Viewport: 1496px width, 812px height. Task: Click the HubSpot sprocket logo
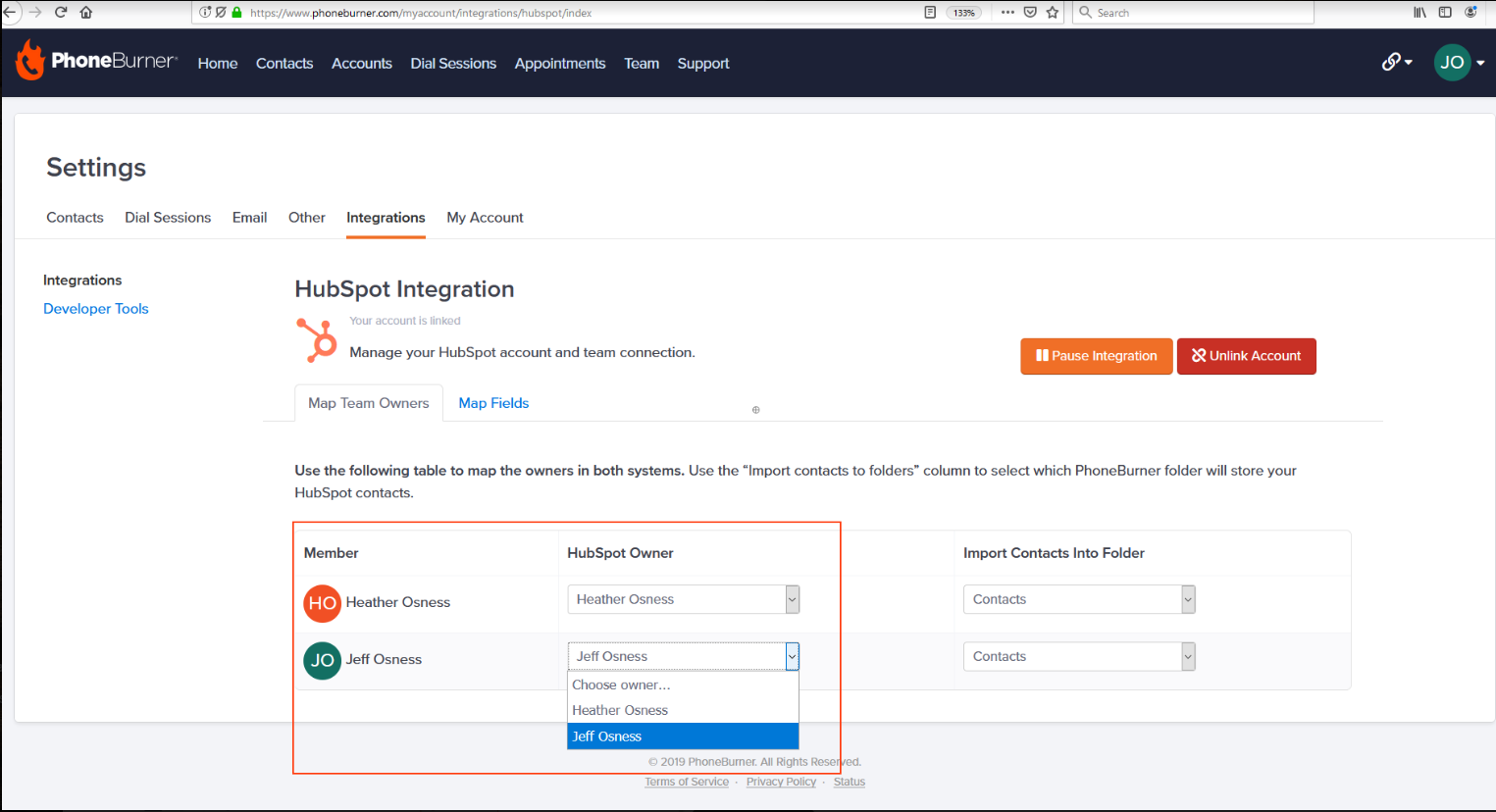(x=317, y=340)
